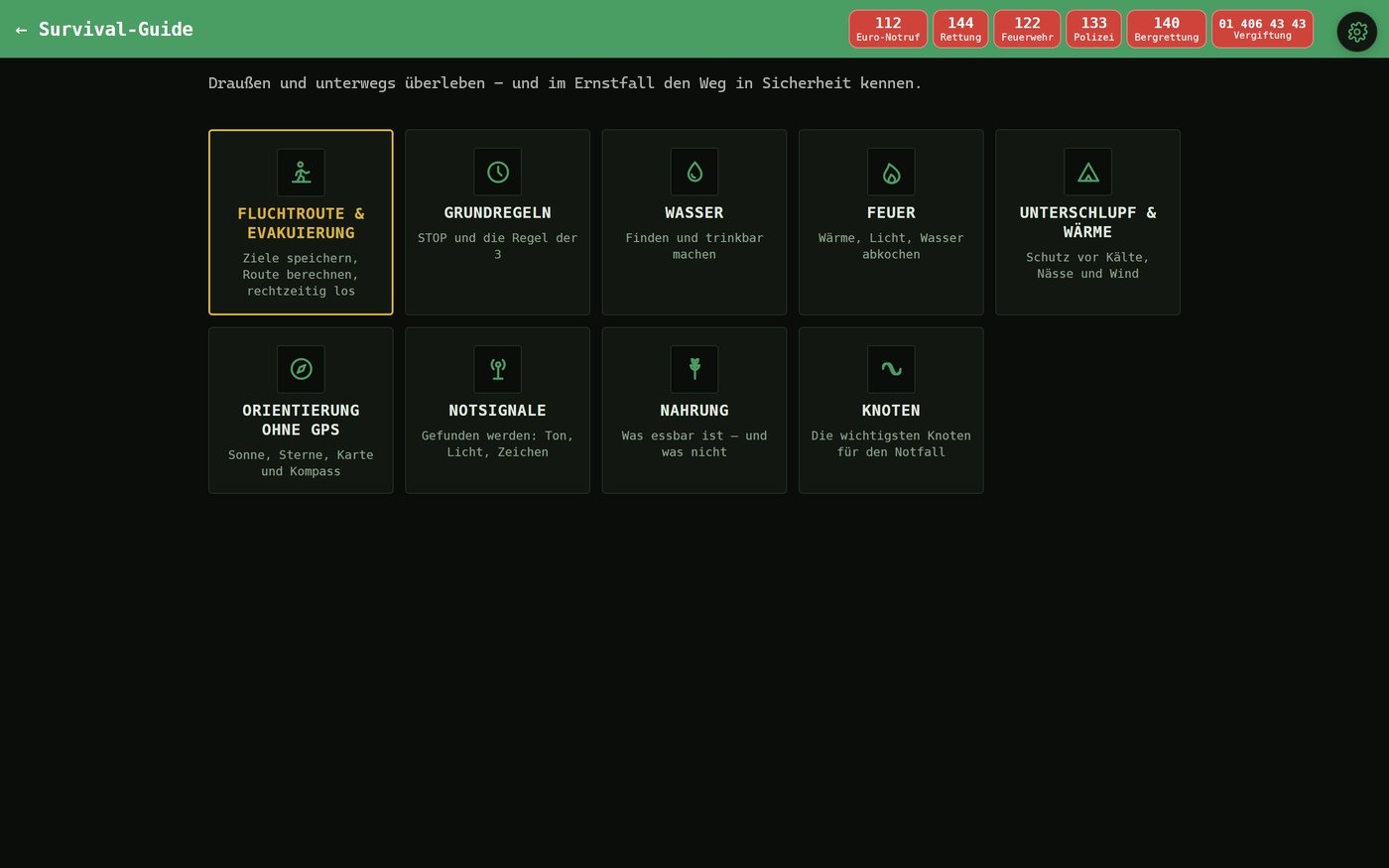Click "Was essbar ist – und was nicht"
This screenshot has height=868, width=1389.
[694, 443]
